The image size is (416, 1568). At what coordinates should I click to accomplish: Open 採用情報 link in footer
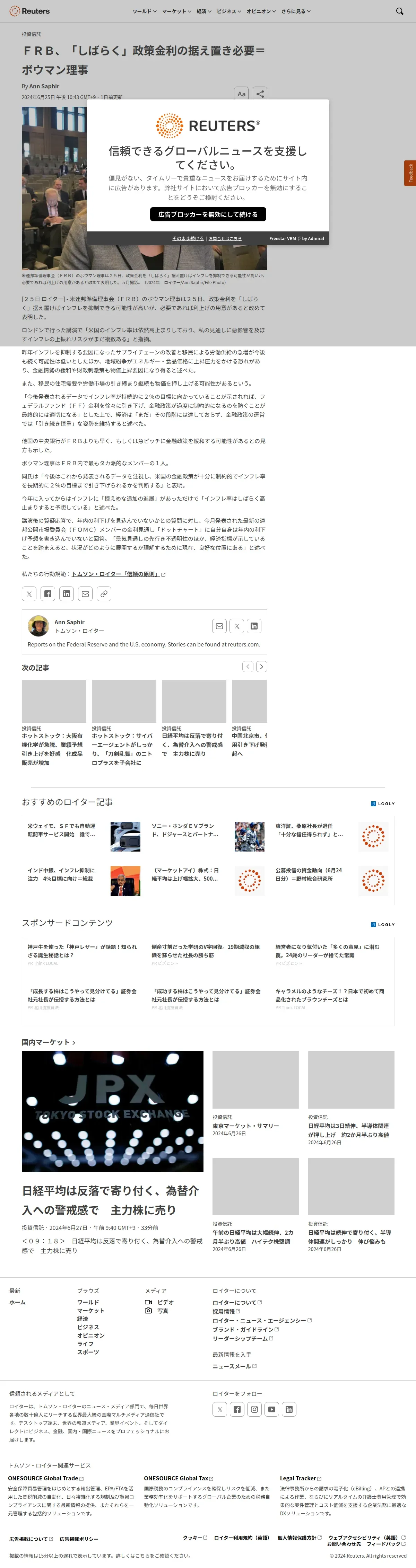(x=226, y=1311)
